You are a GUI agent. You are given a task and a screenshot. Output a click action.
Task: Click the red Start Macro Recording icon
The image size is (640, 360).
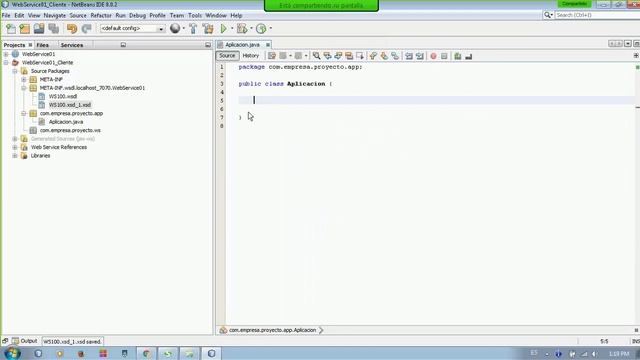coord(433,56)
